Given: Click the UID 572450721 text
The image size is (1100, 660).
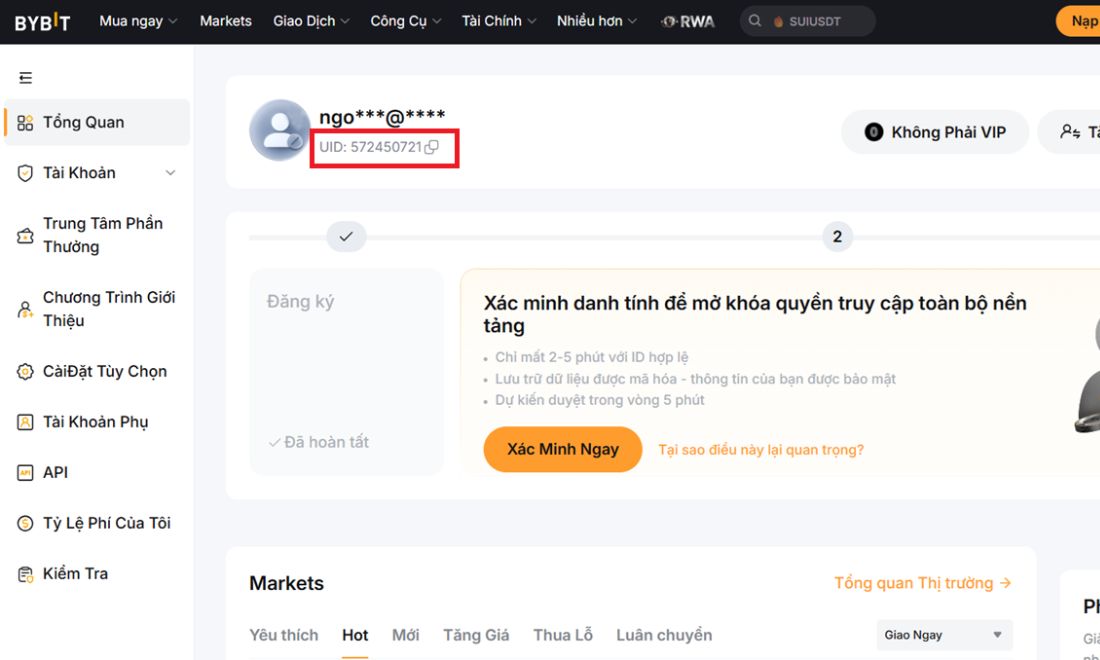Looking at the screenshot, I should tap(370, 147).
